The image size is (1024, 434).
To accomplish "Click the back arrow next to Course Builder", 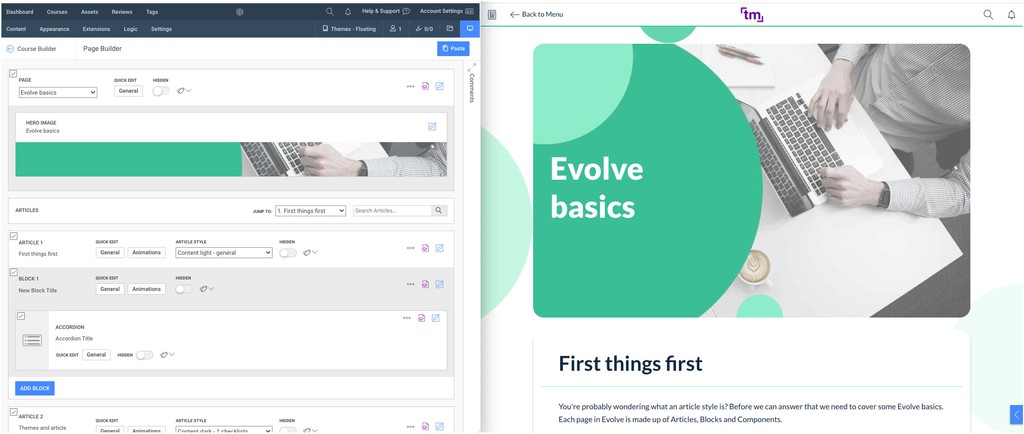I will (x=10, y=49).
